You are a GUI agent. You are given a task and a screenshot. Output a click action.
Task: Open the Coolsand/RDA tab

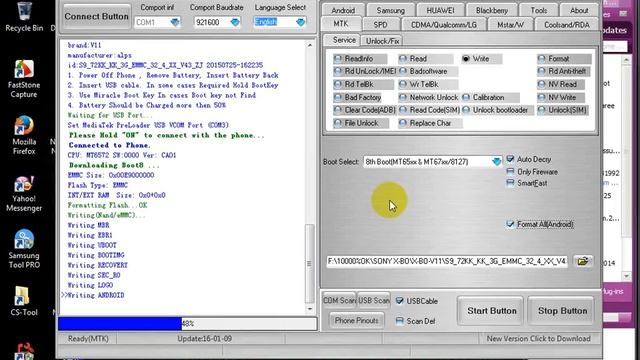coord(567,25)
